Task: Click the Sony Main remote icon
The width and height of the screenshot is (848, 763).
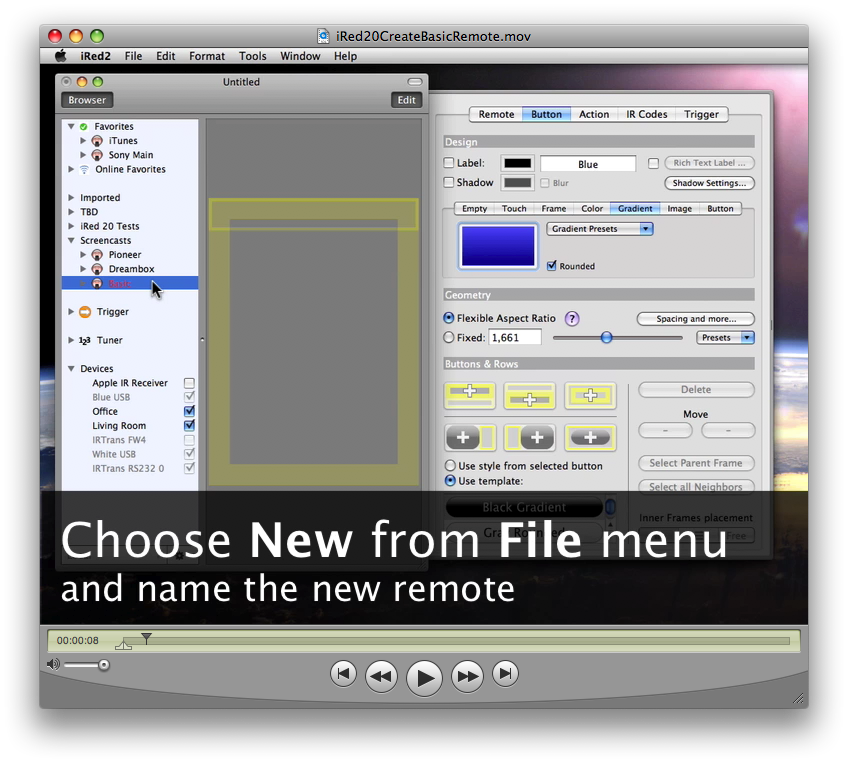Action: pos(97,155)
